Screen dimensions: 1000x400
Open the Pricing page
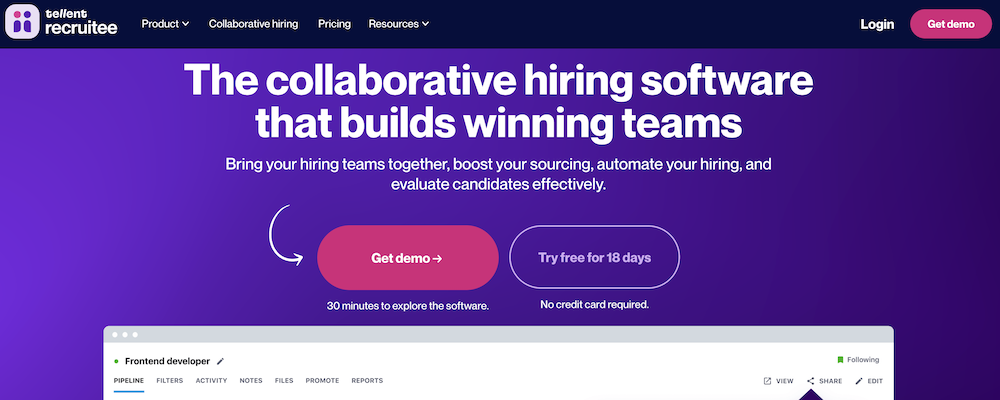[x=334, y=24]
